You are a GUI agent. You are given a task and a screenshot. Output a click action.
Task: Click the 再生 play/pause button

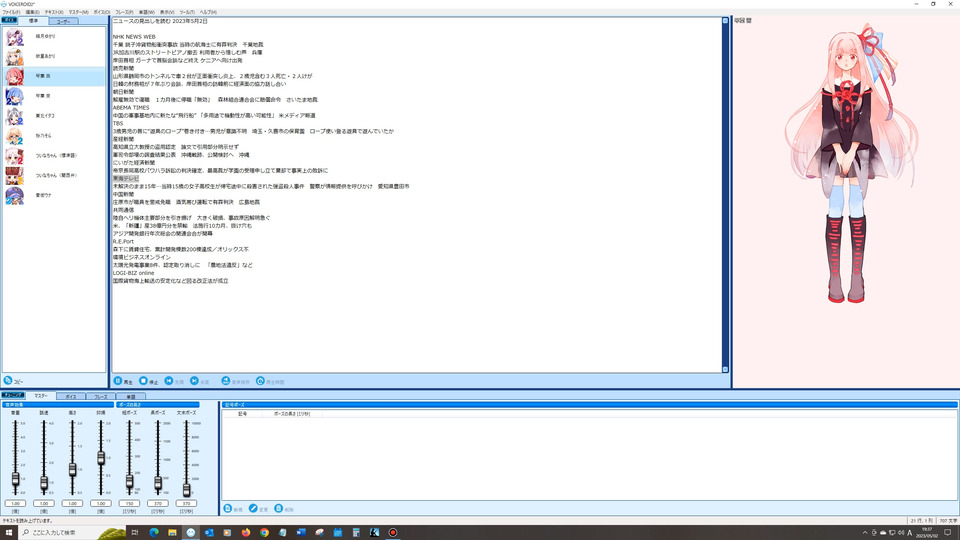tap(123, 381)
